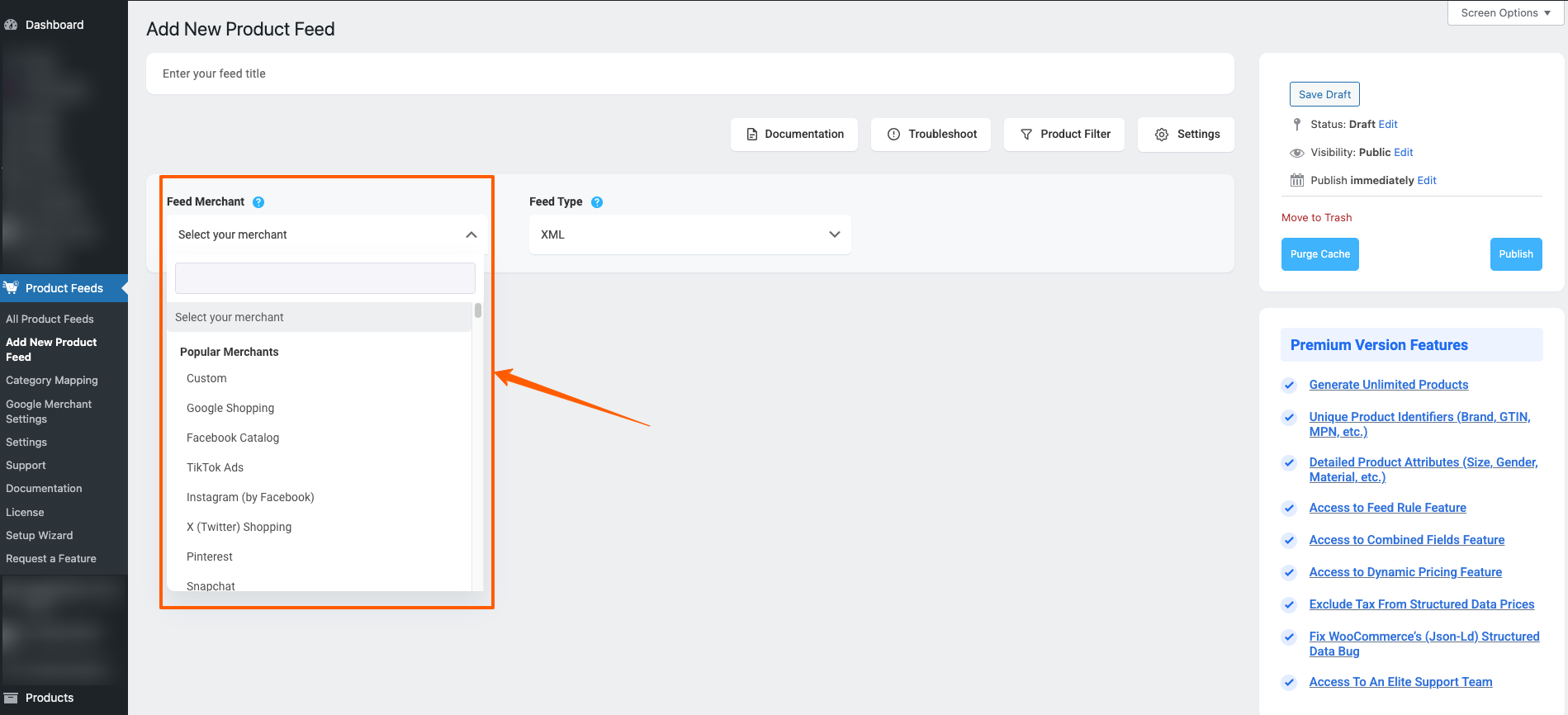Click the Product Feeds cart icon
This screenshot has height=715, width=1568.
click(x=11, y=288)
